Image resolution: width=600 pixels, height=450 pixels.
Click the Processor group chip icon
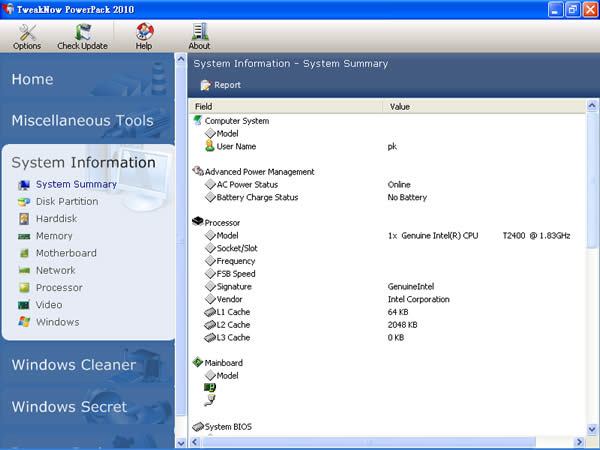(198, 221)
